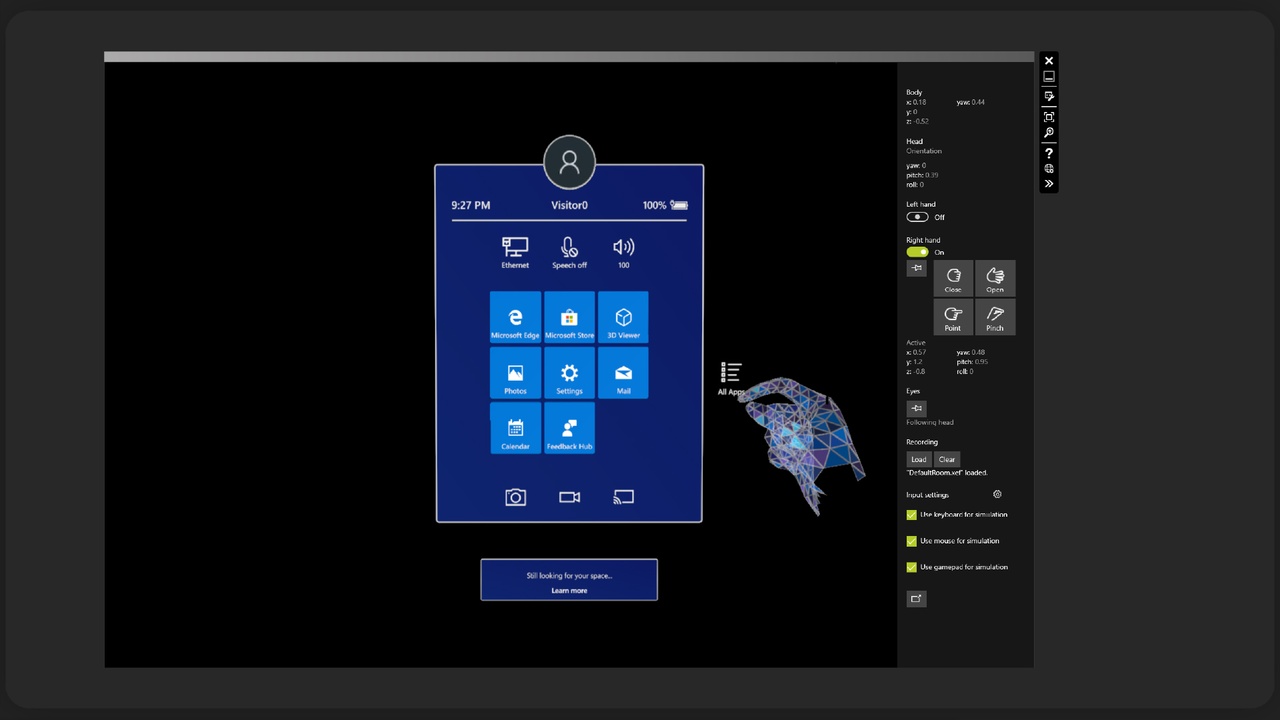Open Device Portal globe toolbar icon
Viewport: 1280px width, 720px height.
[1049, 168]
